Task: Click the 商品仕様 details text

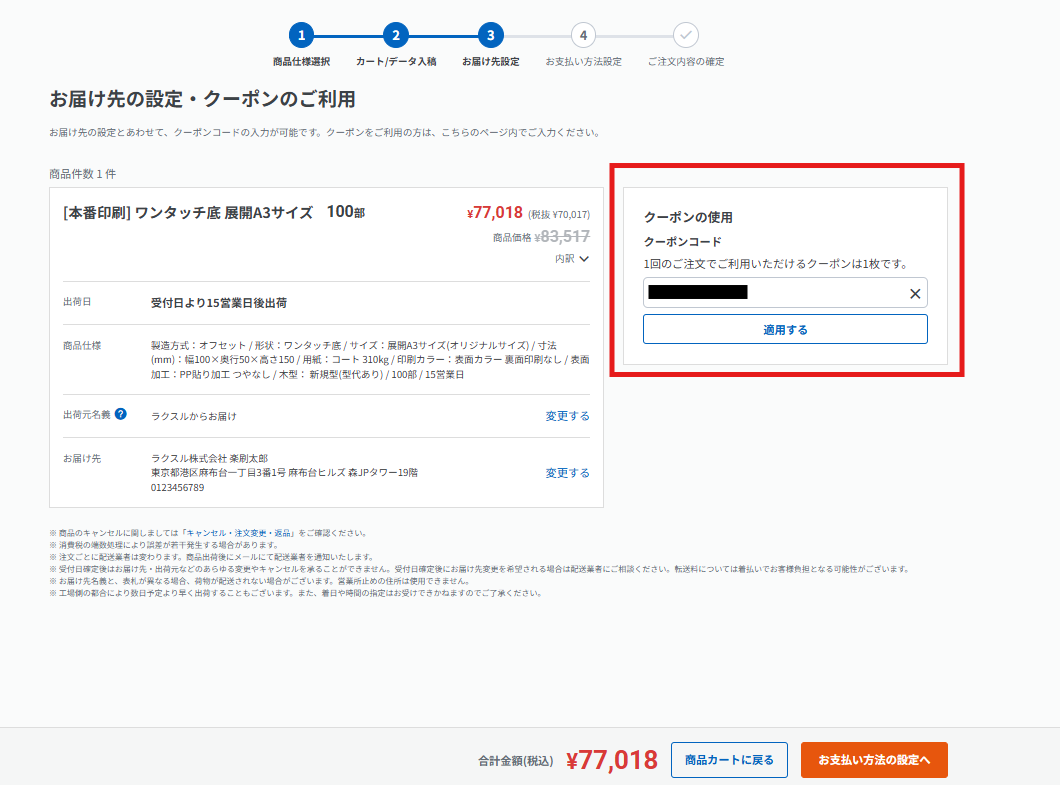Action: coord(370,360)
